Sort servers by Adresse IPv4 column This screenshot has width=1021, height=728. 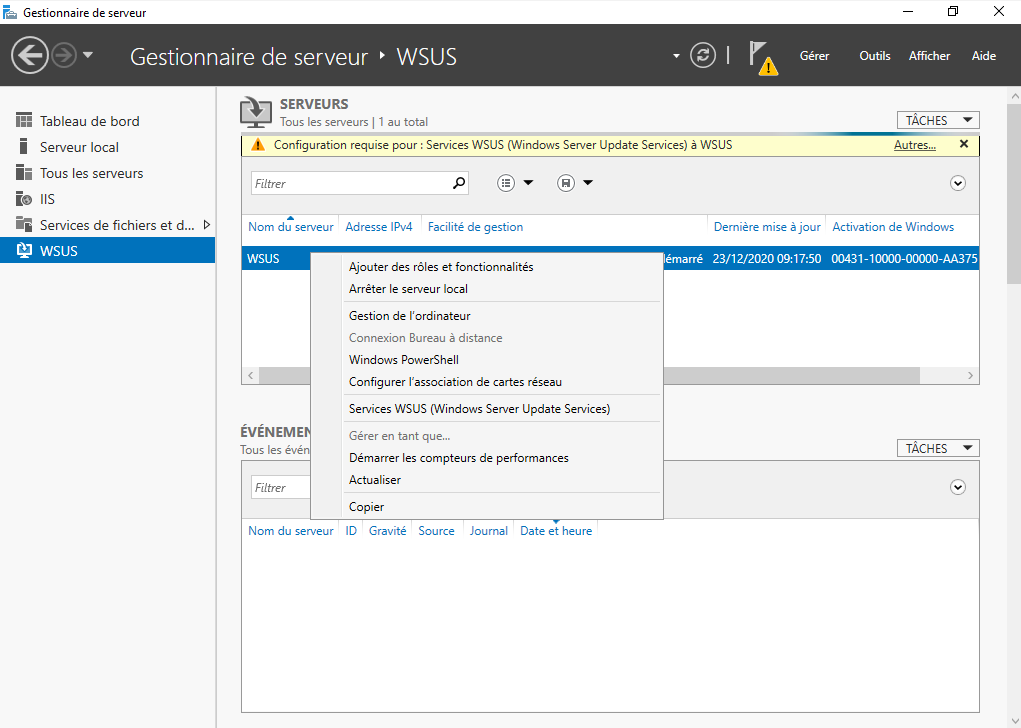click(x=379, y=227)
